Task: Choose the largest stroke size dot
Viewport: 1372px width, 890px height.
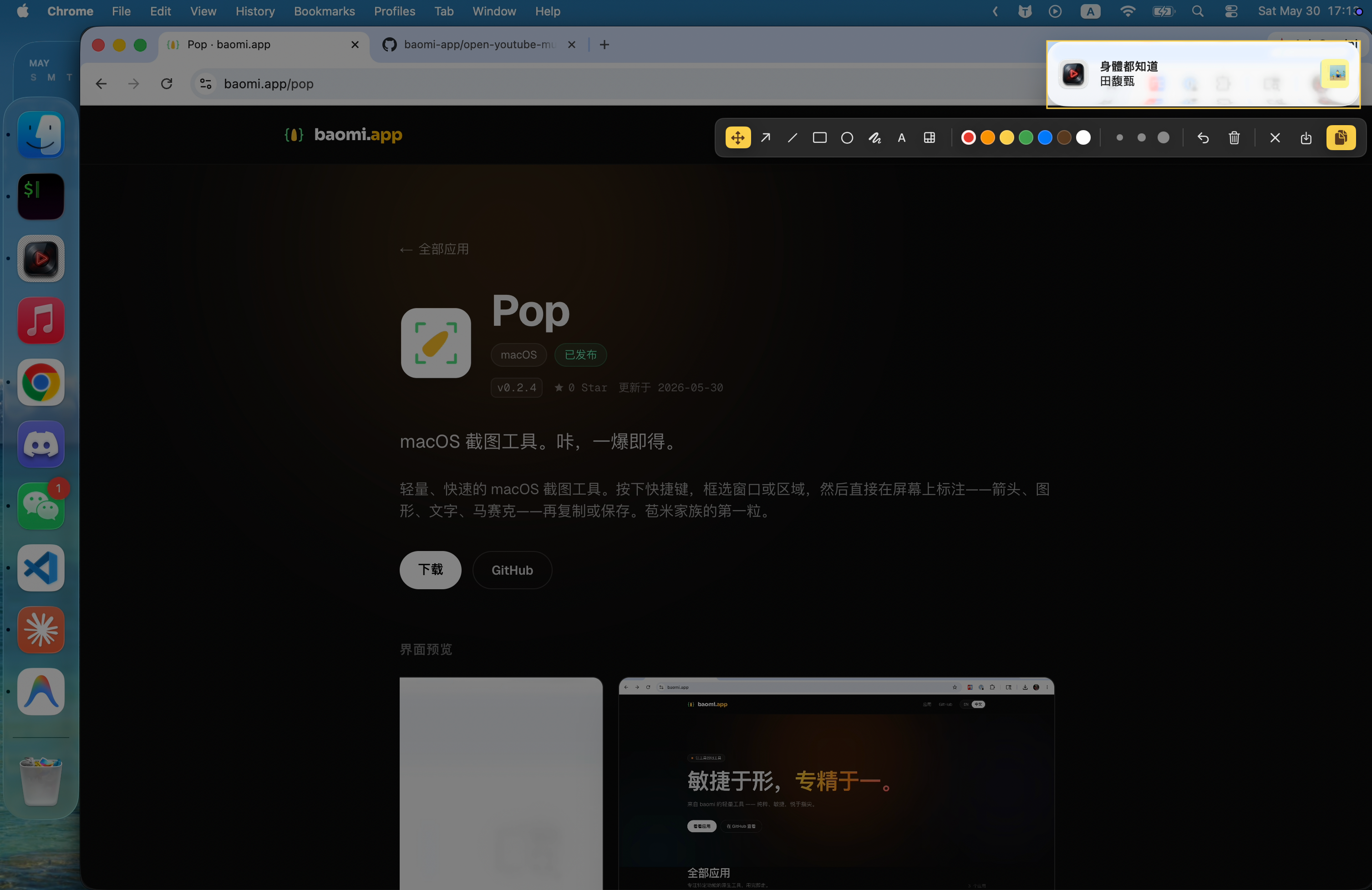Action: coord(1164,138)
